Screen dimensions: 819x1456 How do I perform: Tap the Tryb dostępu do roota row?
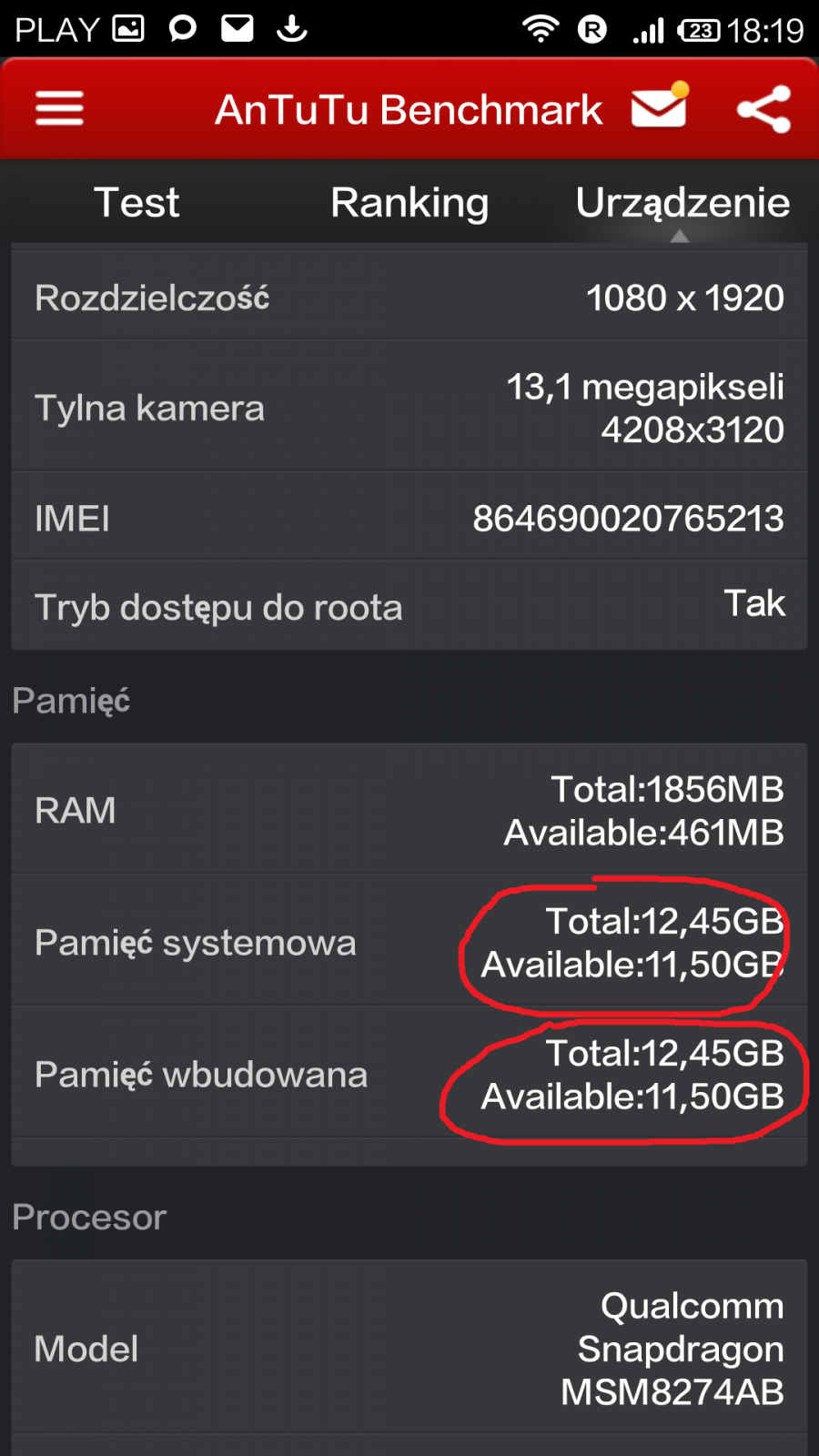(409, 606)
